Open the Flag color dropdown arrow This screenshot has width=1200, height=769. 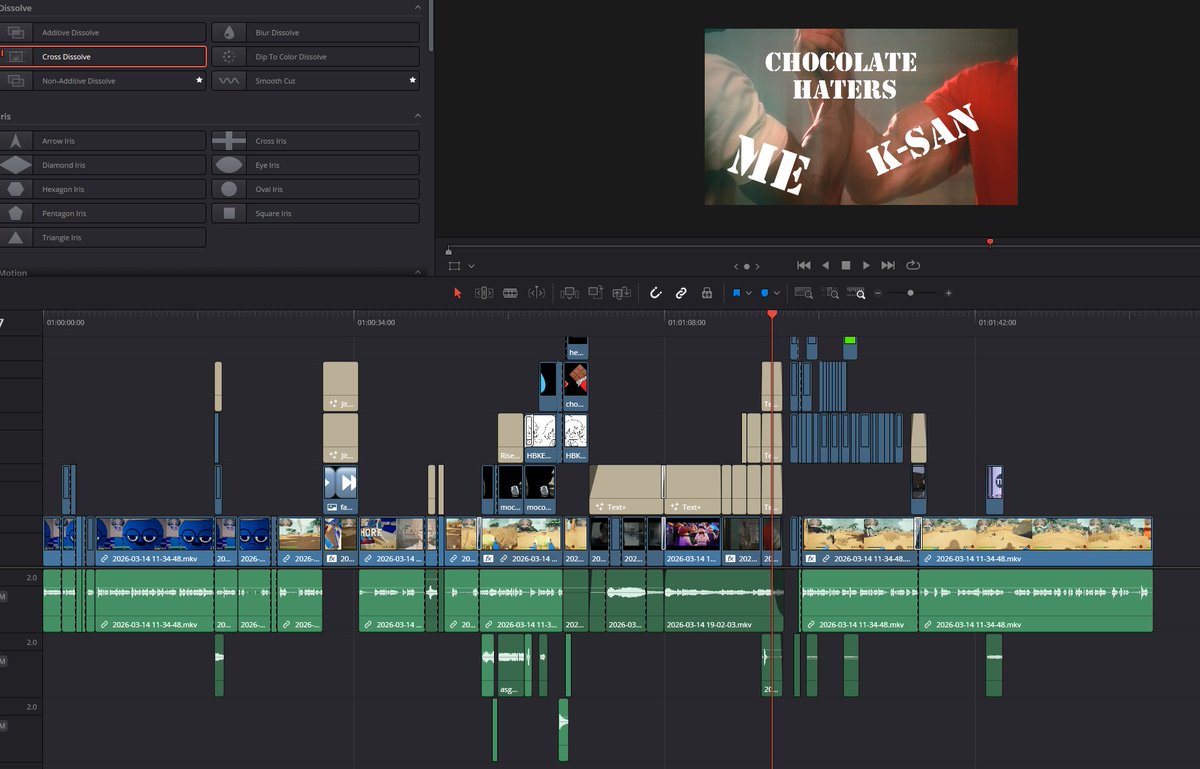(748, 294)
